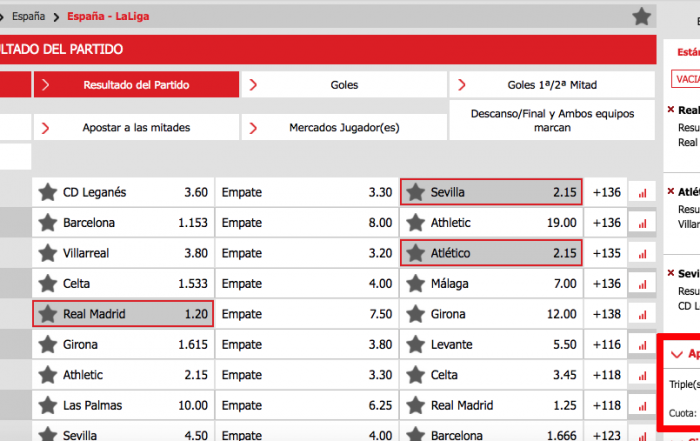700x441 pixels.
Task: Click star beside Celta 3.45
Action: [x=416, y=374]
